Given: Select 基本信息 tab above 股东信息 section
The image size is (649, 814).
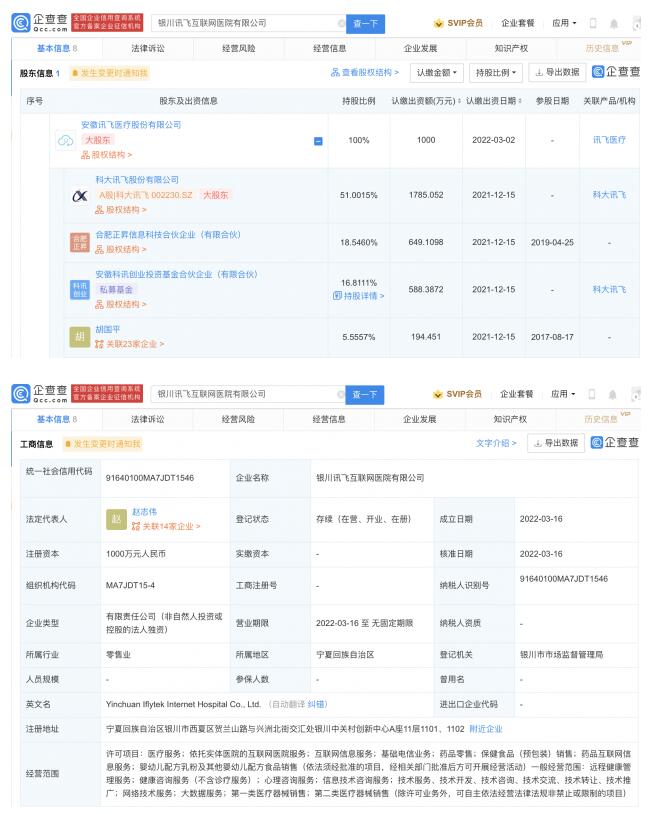Looking at the screenshot, I should coord(57,48).
